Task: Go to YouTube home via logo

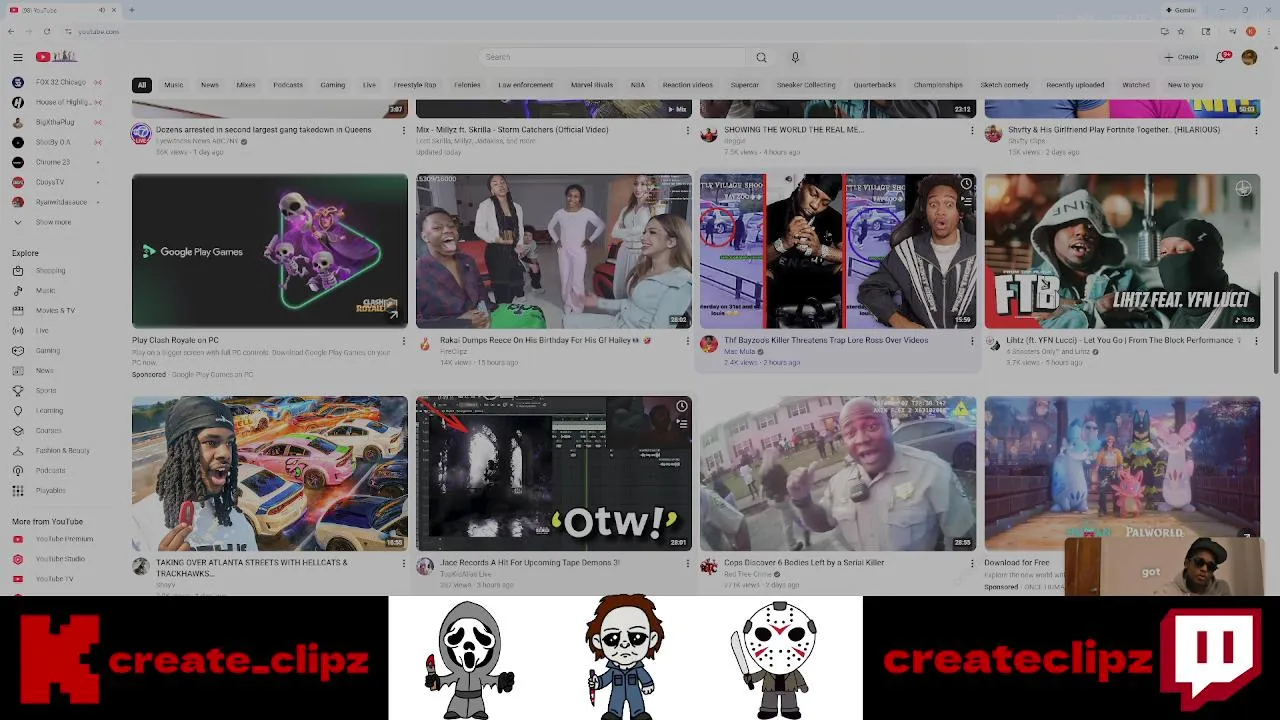Action: pyautogui.click(x=56, y=57)
